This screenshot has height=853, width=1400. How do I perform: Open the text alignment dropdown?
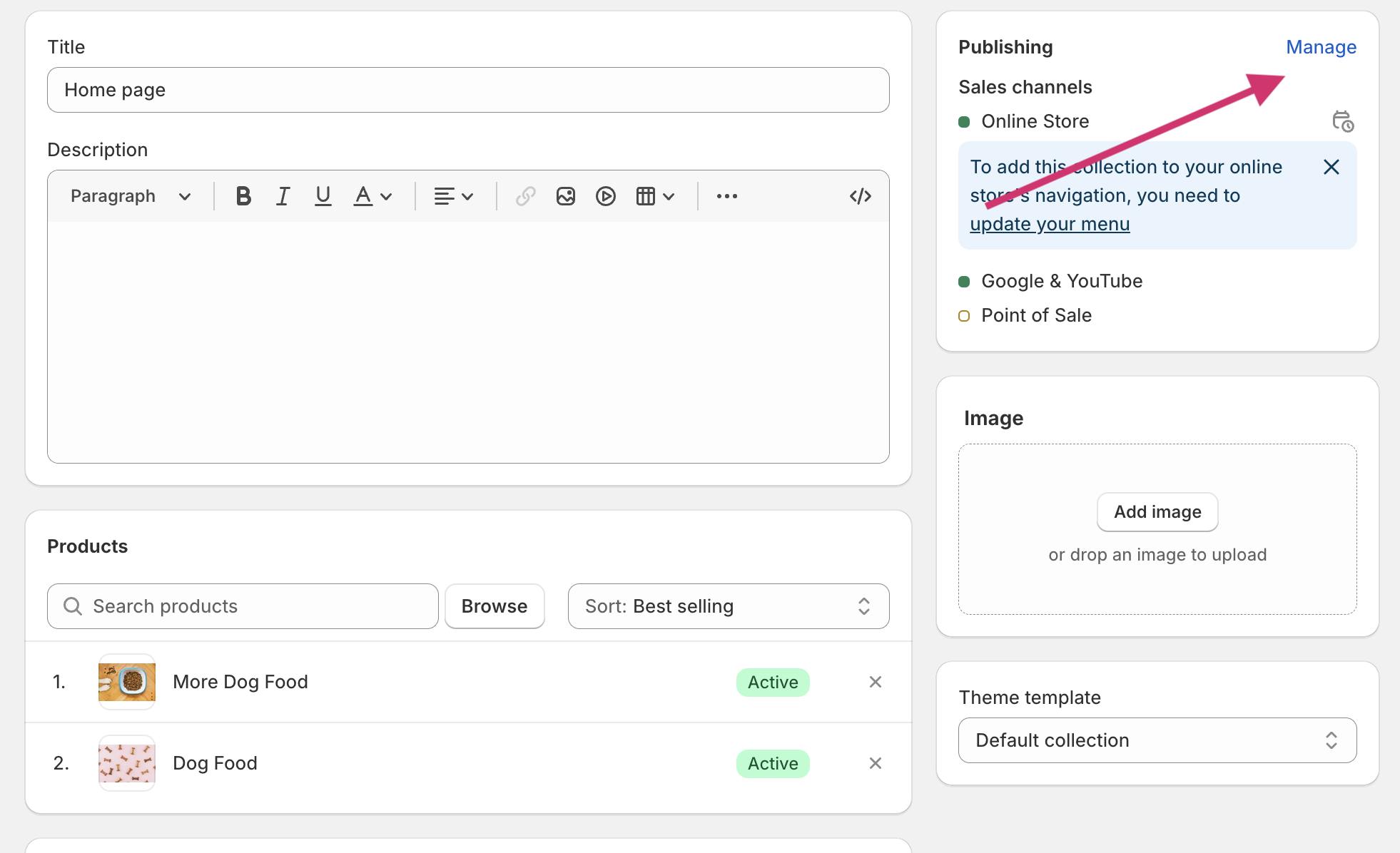coord(454,196)
